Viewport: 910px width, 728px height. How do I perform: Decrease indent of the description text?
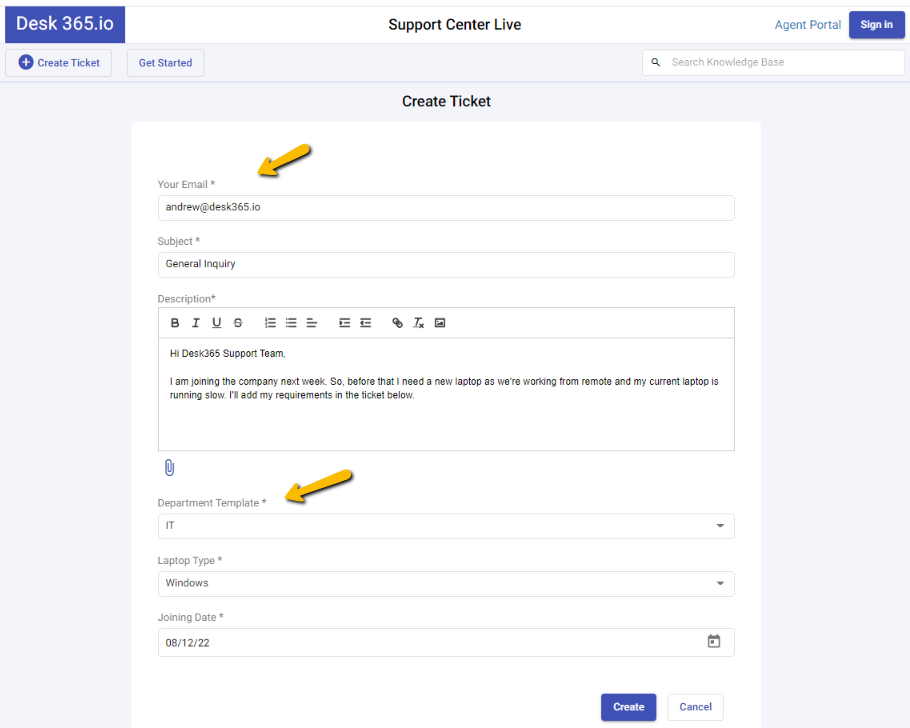click(x=364, y=322)
